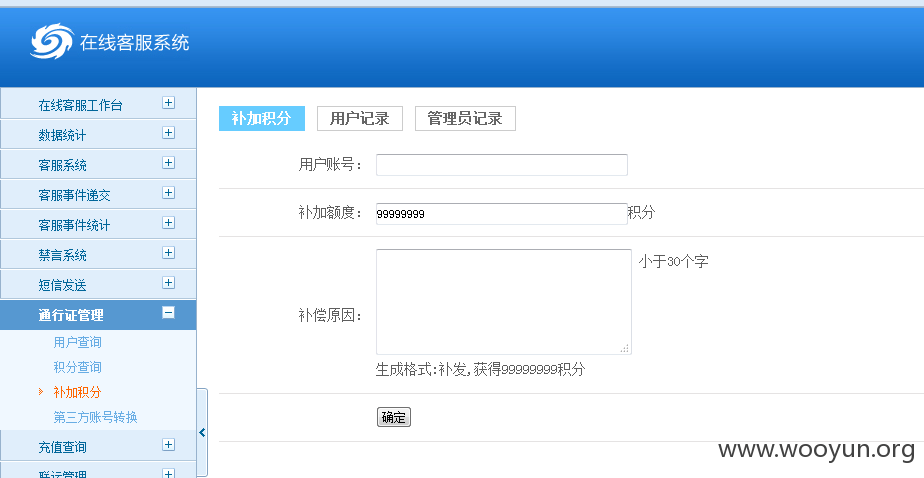Expand 客服事件递交 with its plus icon
924x478 pixels.
[169, 193]
